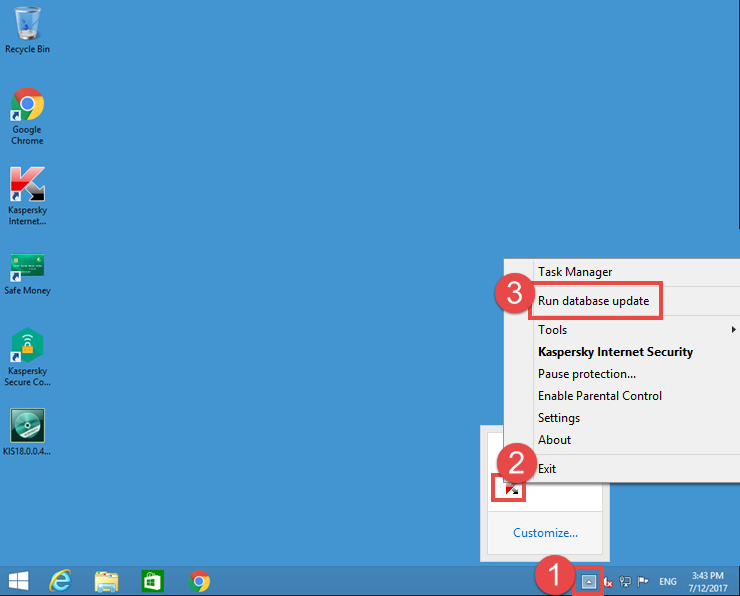Open the Action Center flag icon
The height and width of the screenshot is (596, 740).
(x=642, y=582)
